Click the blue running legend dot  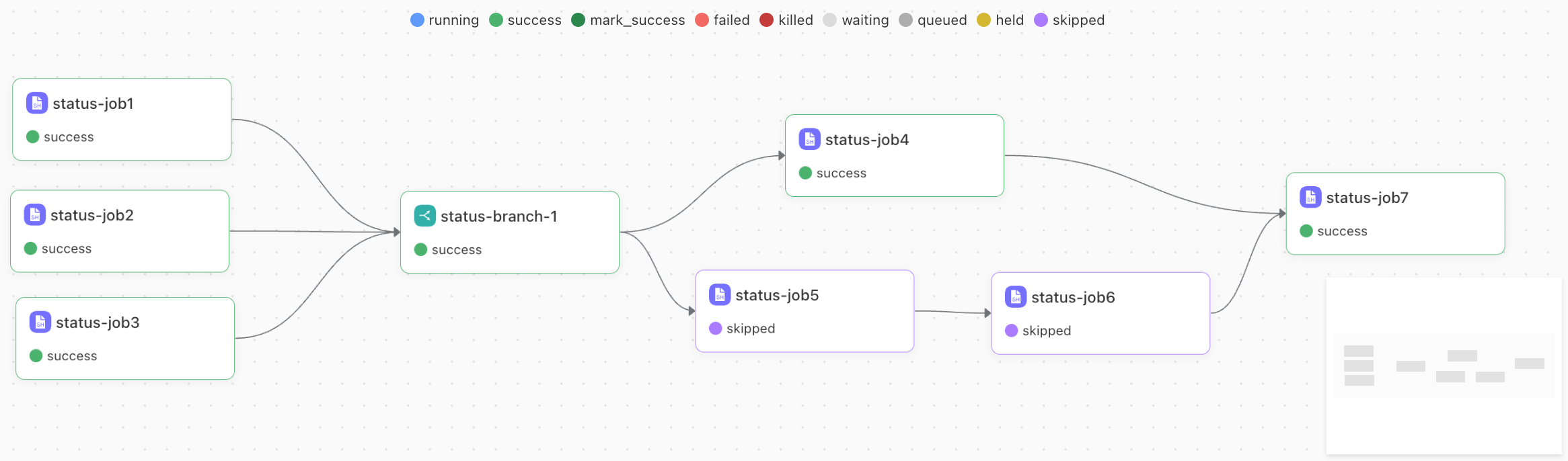pyautogui.click(x=417, y=20)
